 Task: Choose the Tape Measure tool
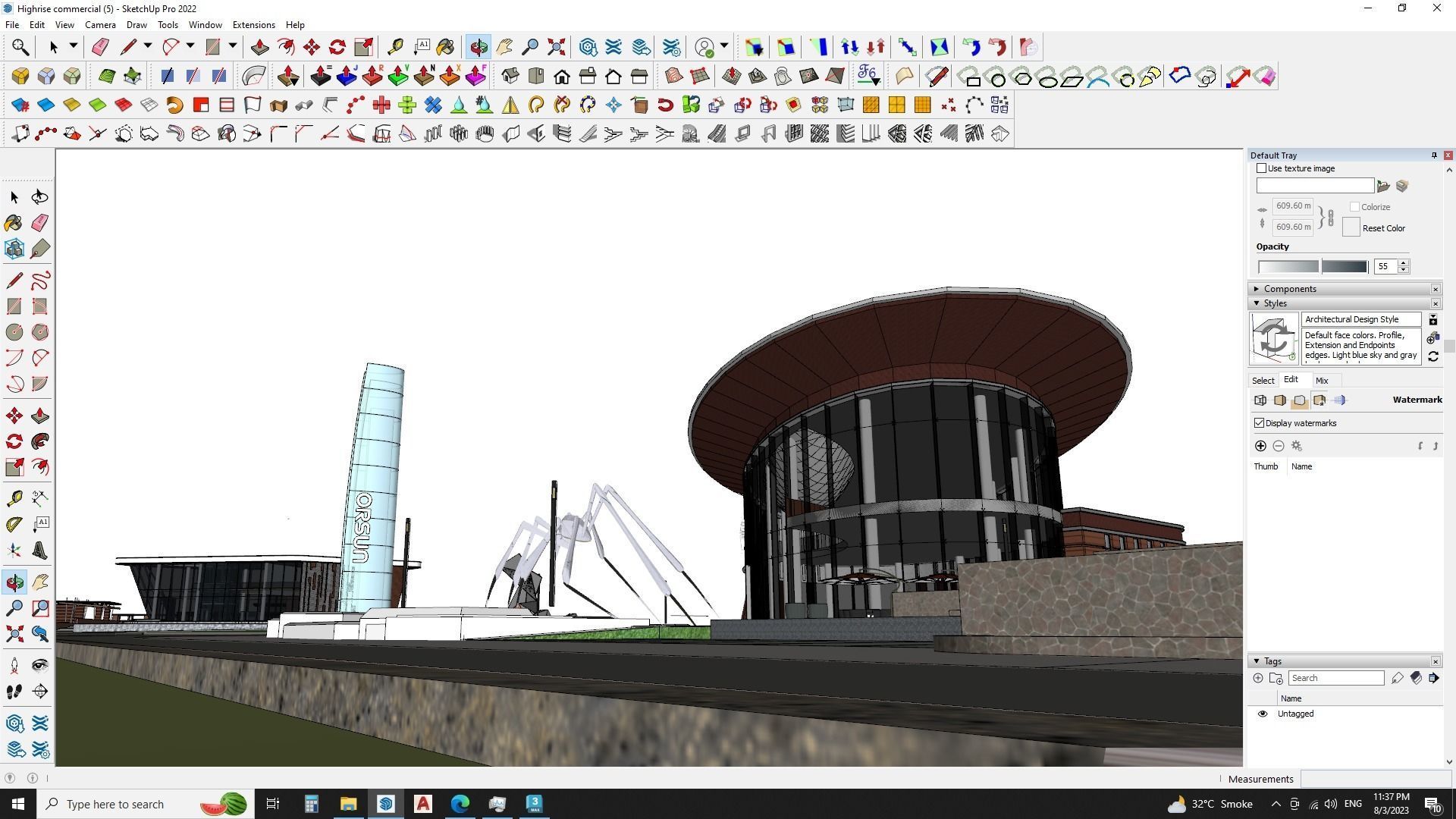point(14,498)
